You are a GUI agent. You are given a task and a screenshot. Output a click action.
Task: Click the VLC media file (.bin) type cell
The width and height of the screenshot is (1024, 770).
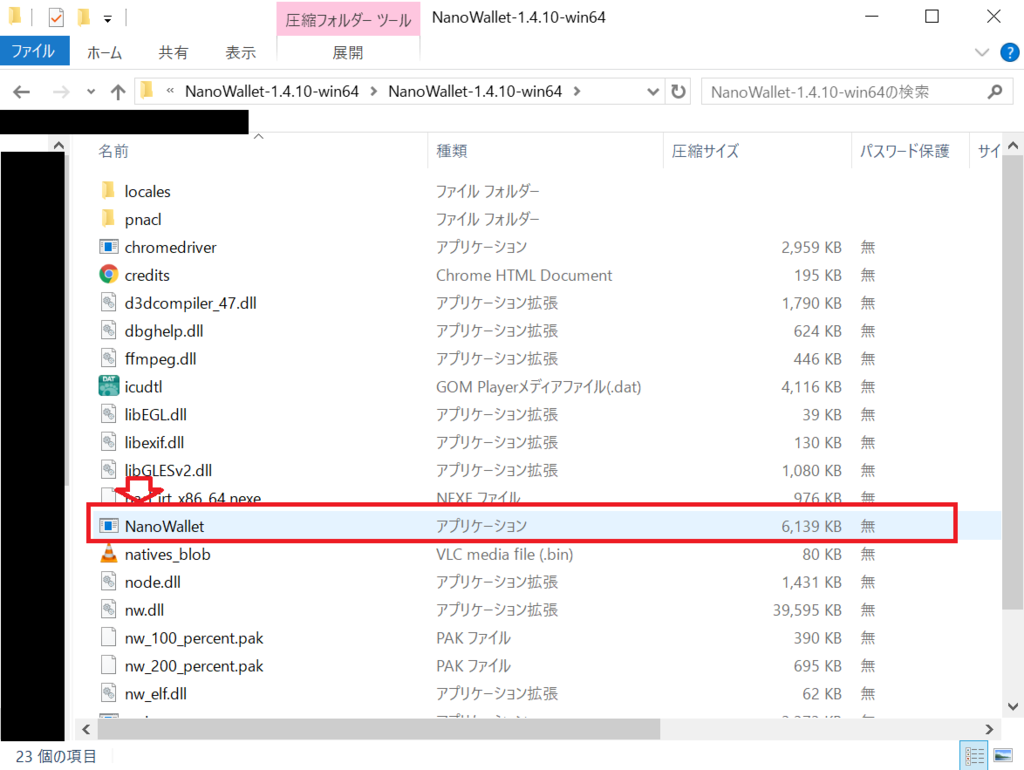pyautogui.click(x=504, y=554)
